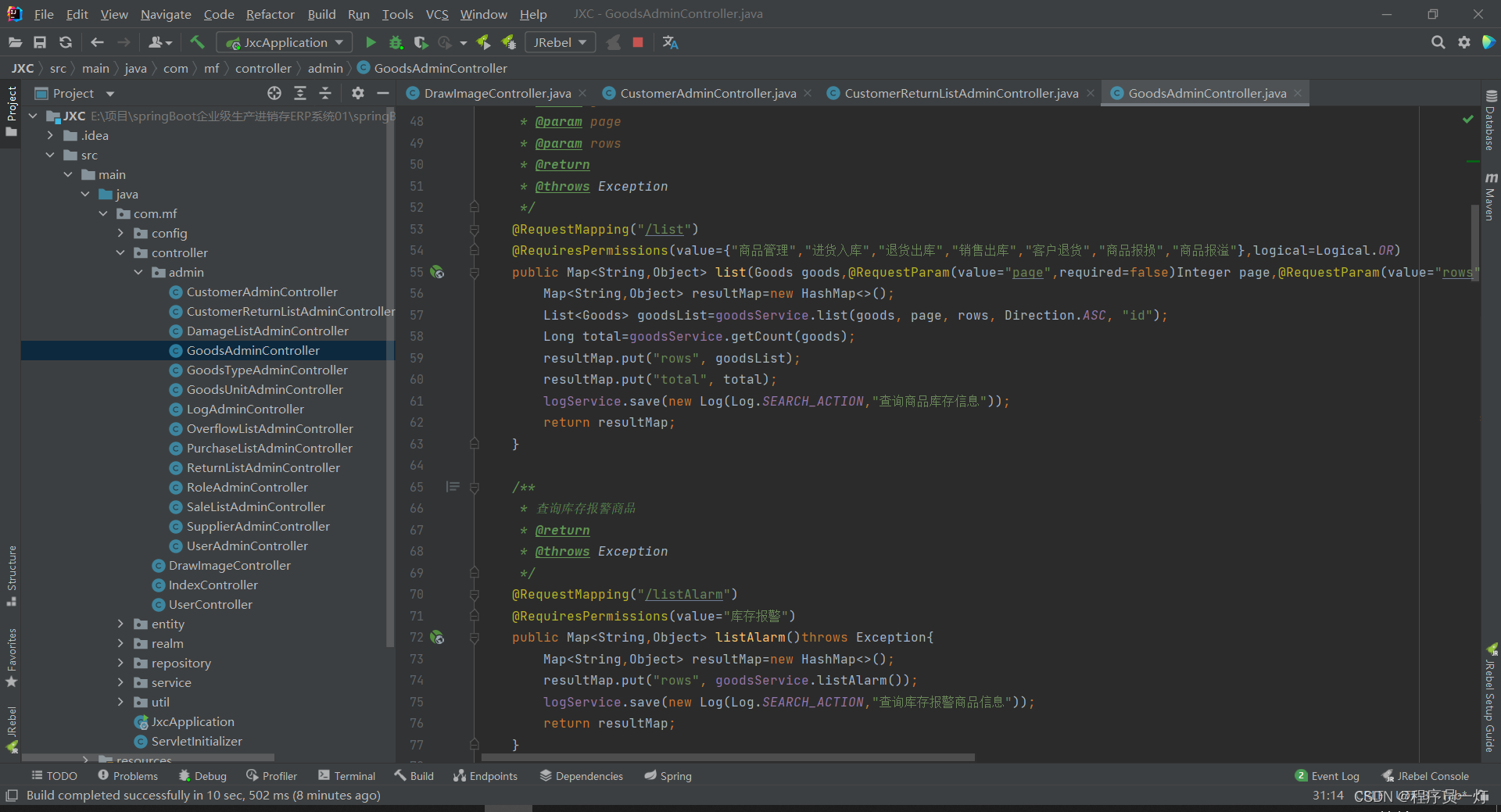Click the red Stop button icon
The image size is (1501, 812).
(638, 42)
